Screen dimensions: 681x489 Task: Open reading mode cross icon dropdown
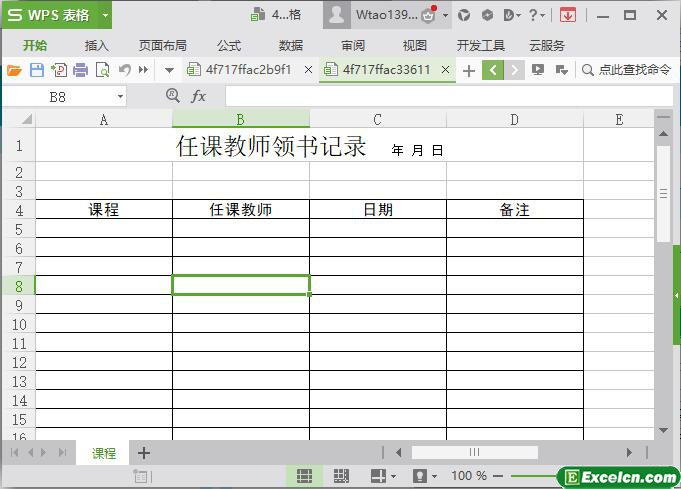tap(383, 476)
